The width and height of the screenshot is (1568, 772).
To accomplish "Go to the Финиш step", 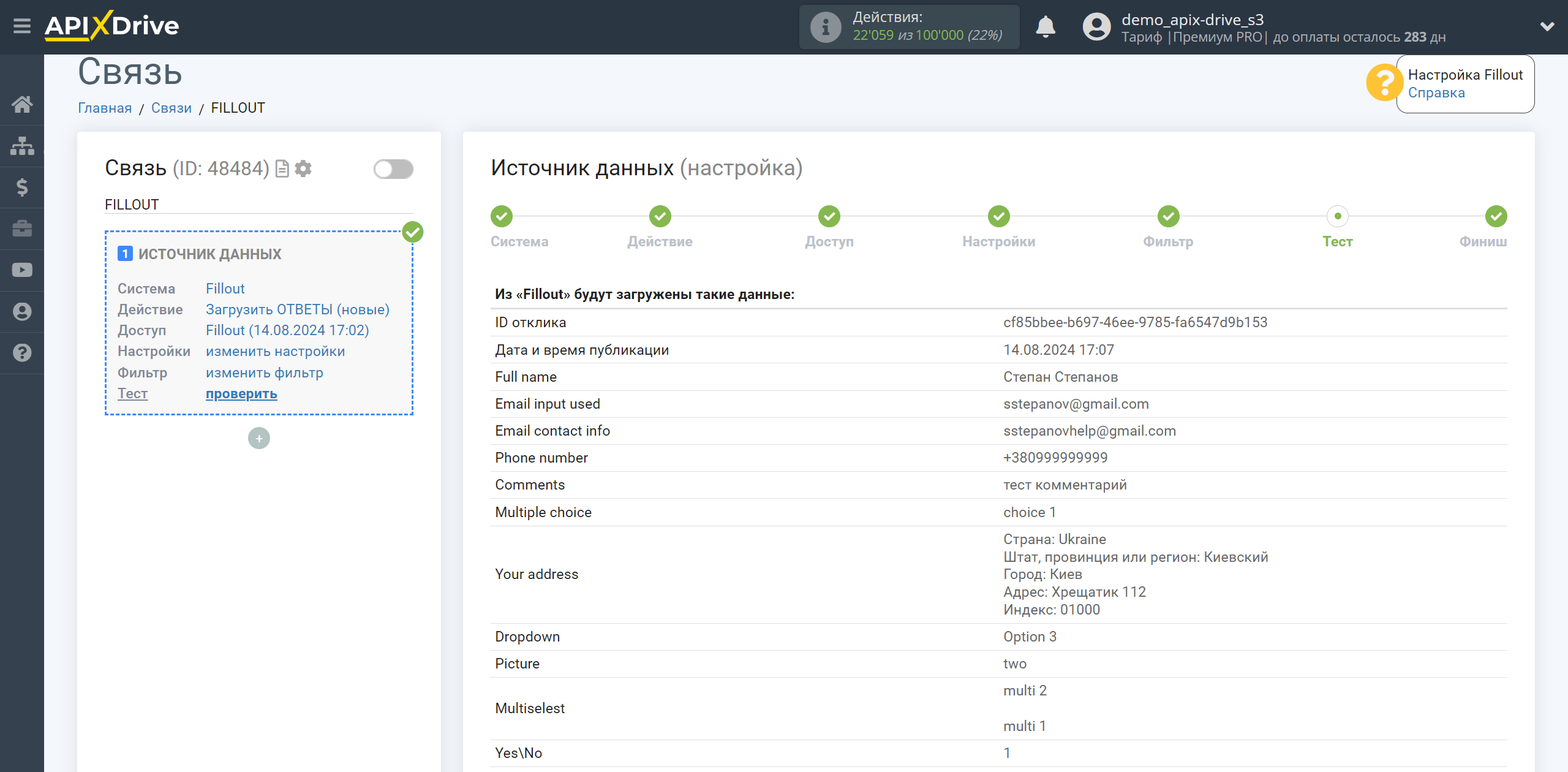I will coord(1483,241).
